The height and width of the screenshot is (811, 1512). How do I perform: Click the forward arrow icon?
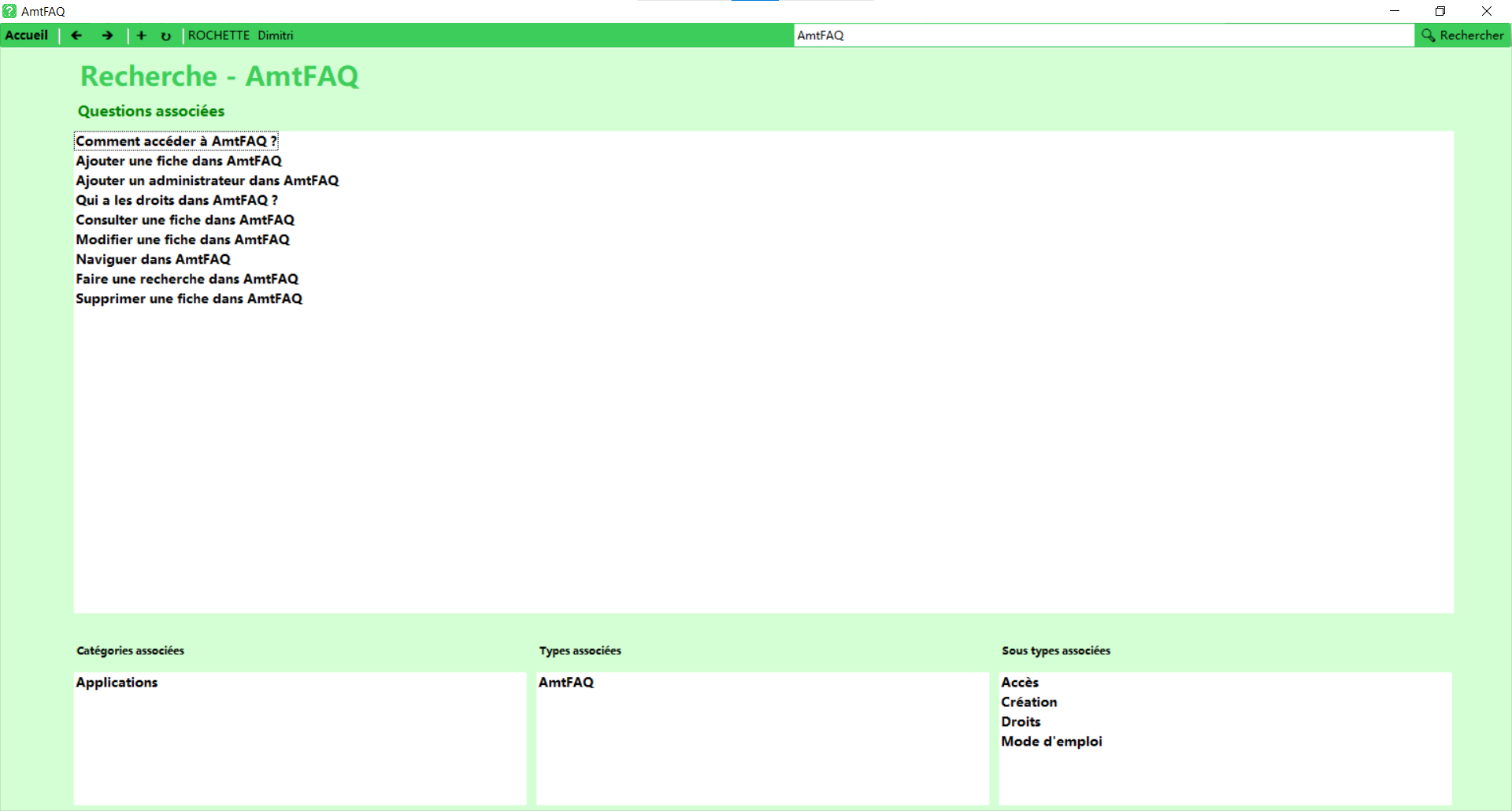click(x=108, y=35)
